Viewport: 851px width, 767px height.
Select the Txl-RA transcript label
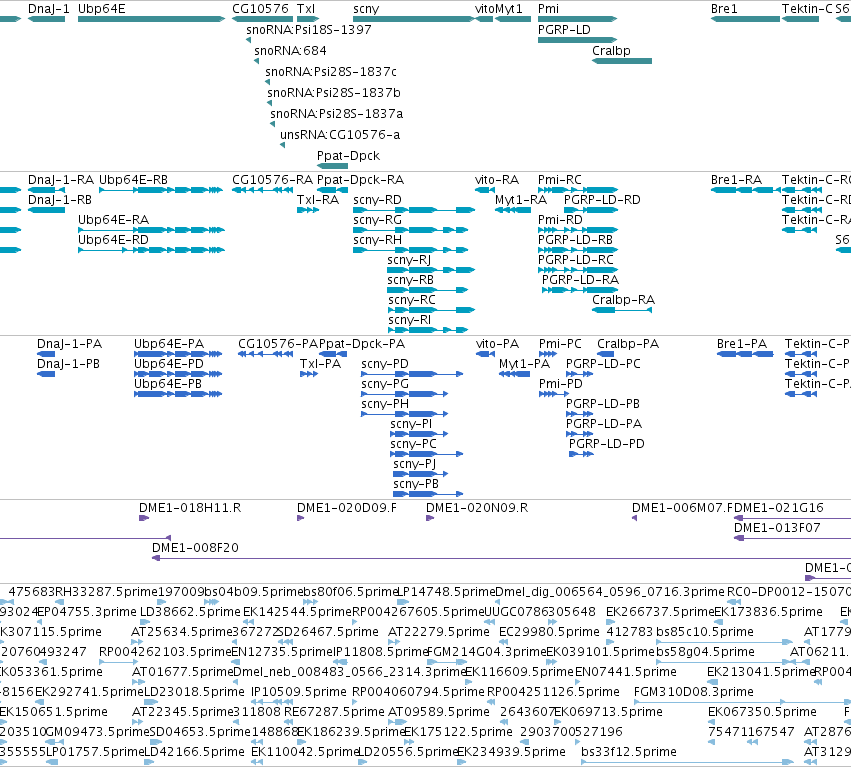[318, 200]
